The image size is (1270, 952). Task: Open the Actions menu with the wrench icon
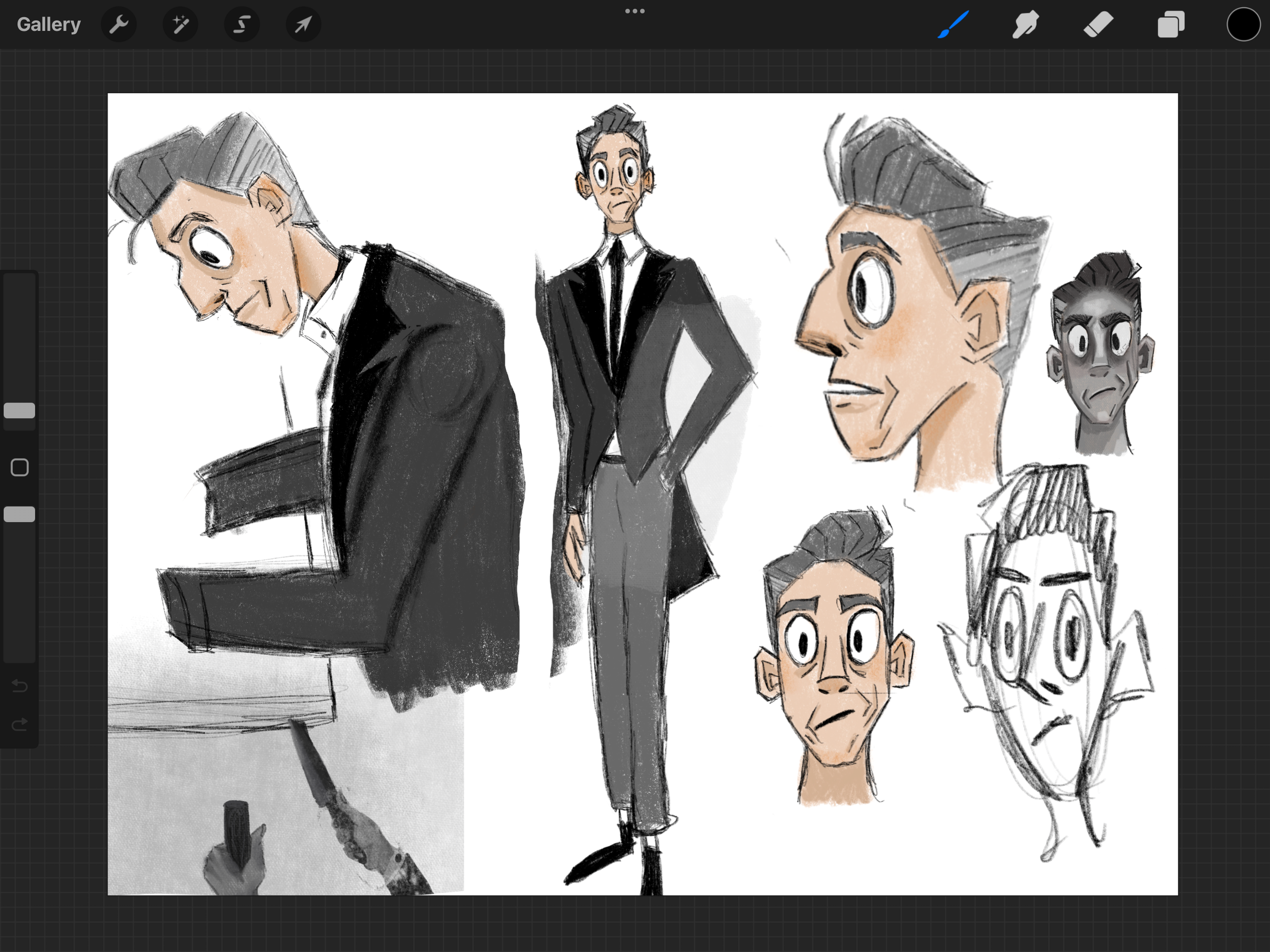[119, 24]
